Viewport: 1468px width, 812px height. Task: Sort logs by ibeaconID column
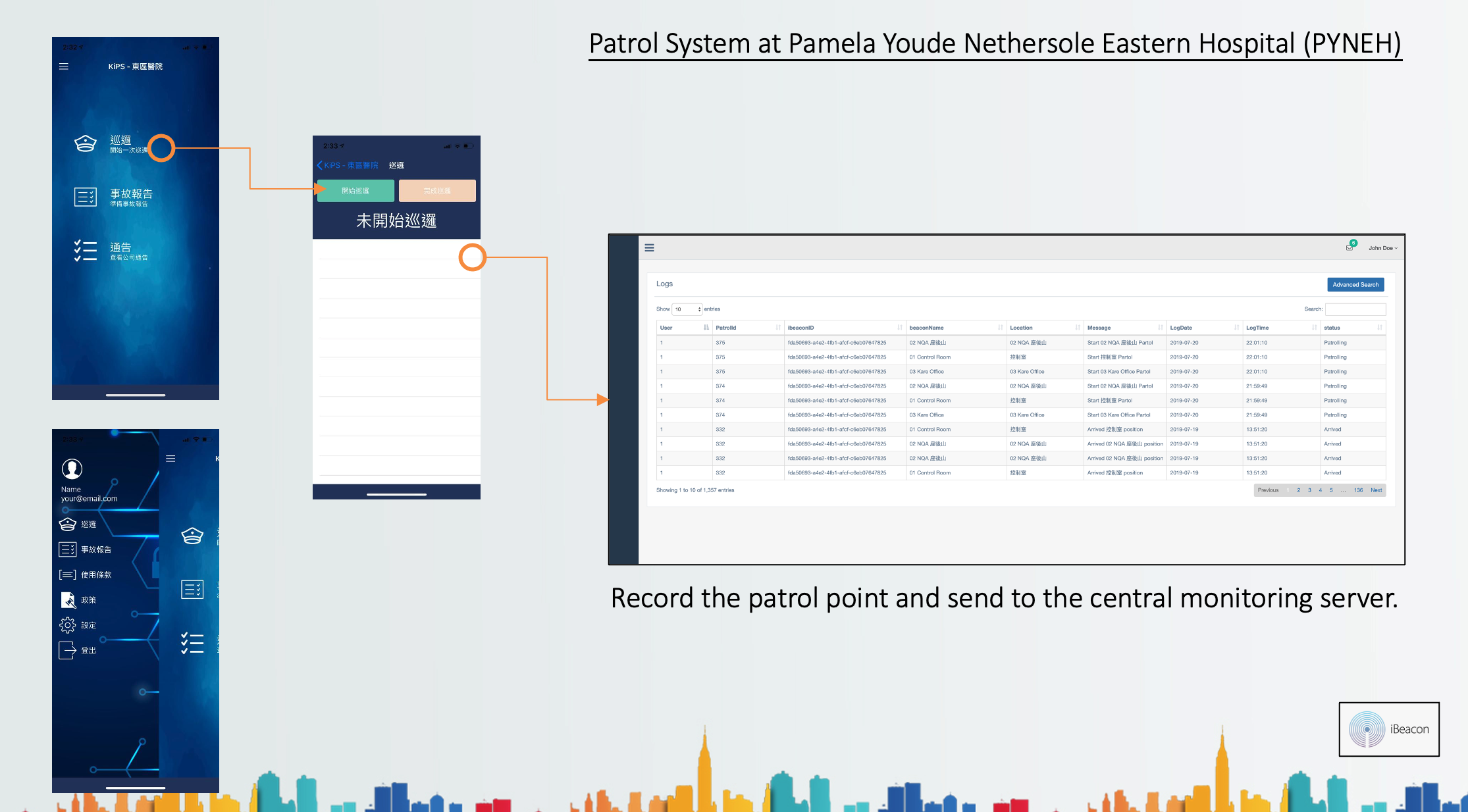[x=845, y=328]
